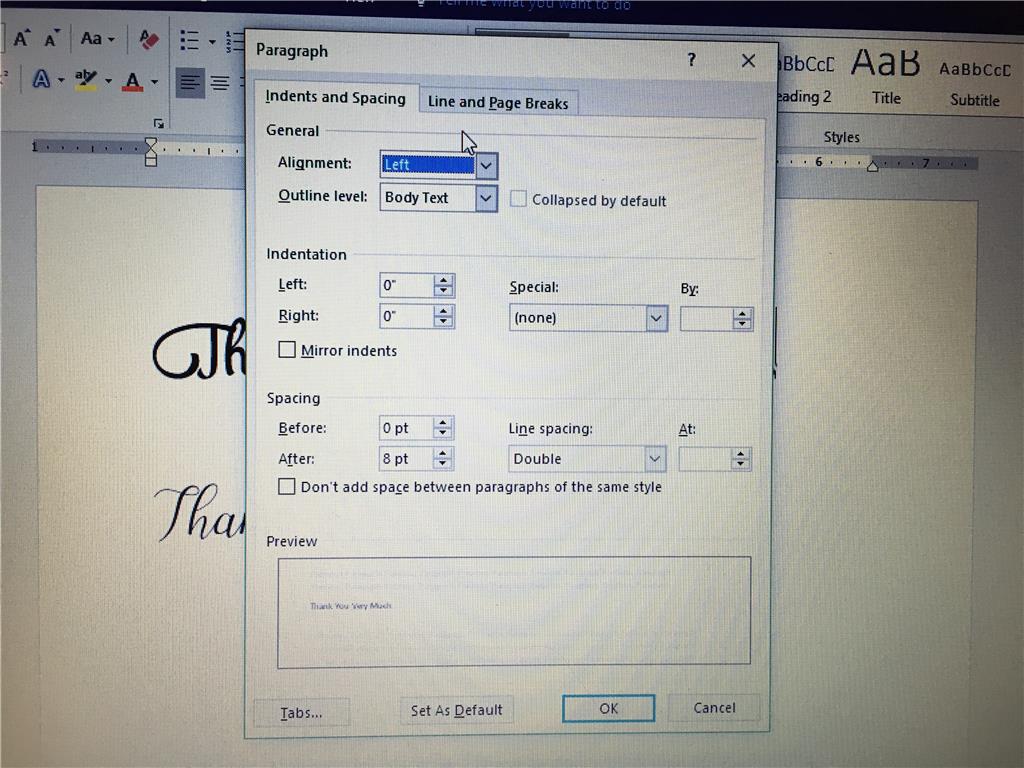Image resolution: width=1024 pixels, height=768 pixels.
Task: Click the Set As Default button
Action: 456,711
